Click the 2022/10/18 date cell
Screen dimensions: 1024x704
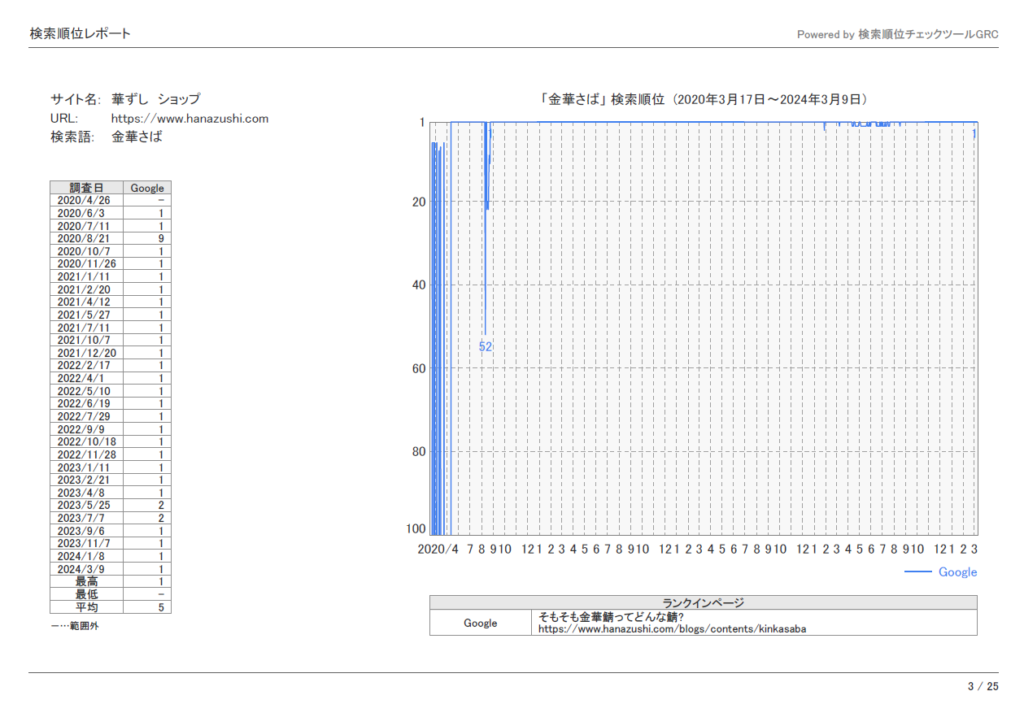(86, 442)
